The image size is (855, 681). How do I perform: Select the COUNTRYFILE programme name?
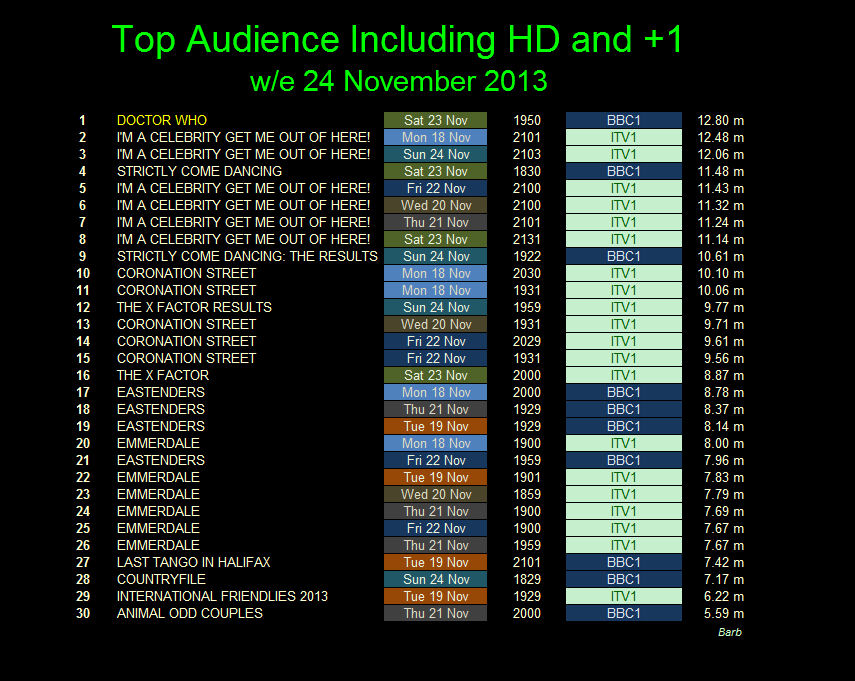coord(162,579)
